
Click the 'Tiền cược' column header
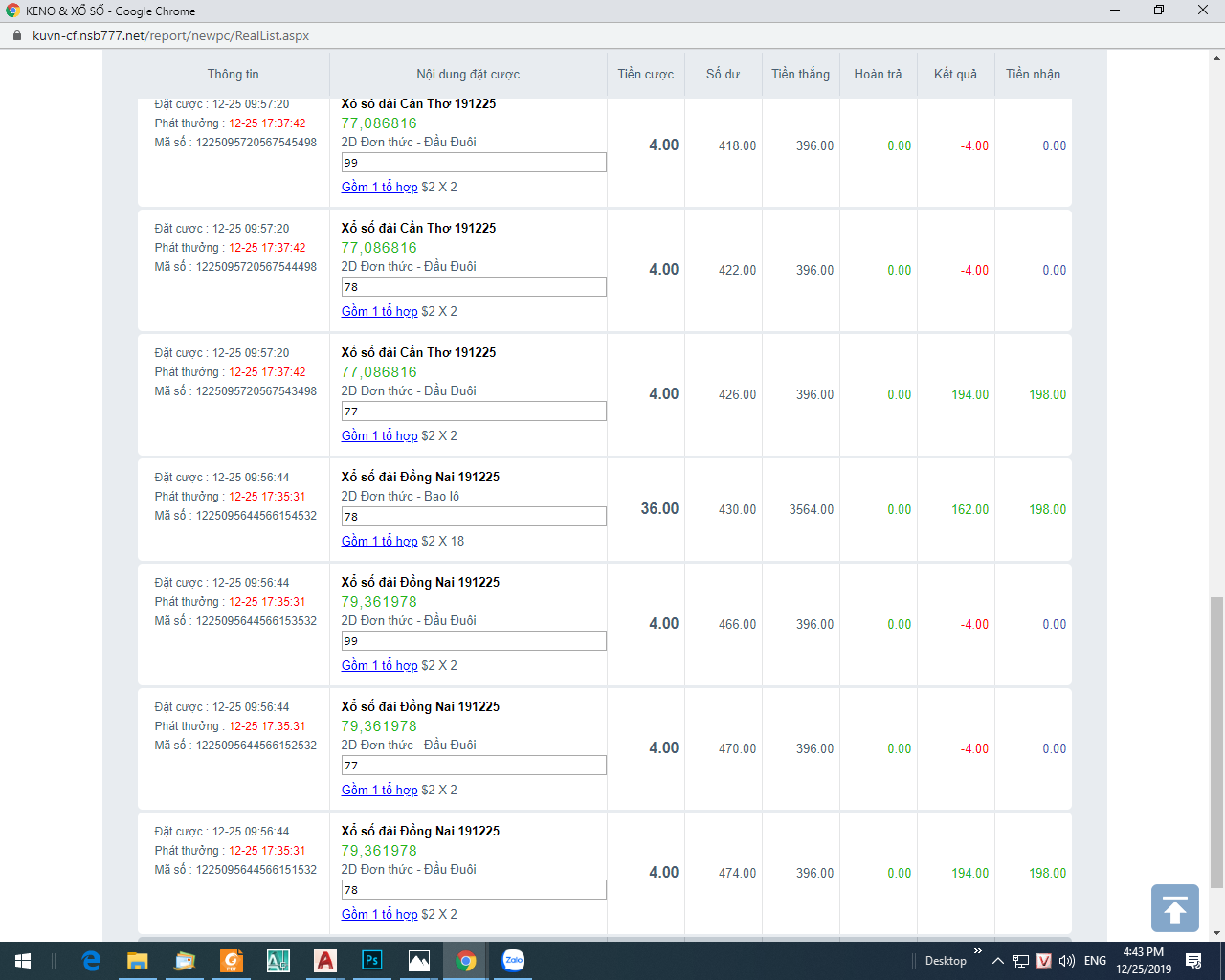point(645,74)
